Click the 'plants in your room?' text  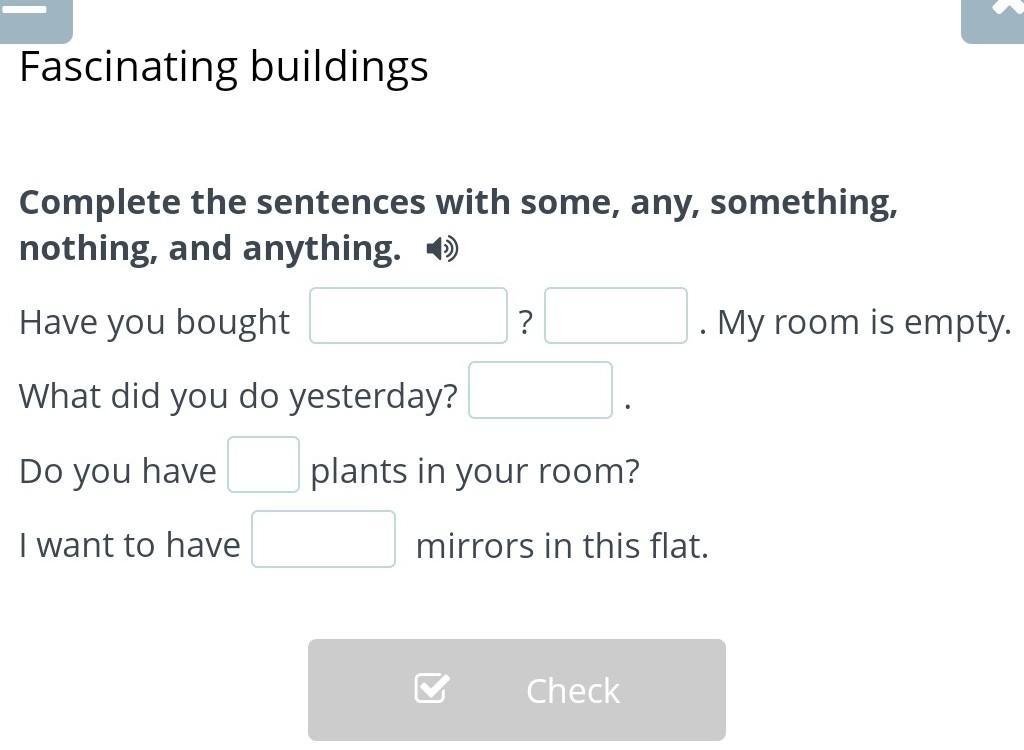[x=475, y=471]
